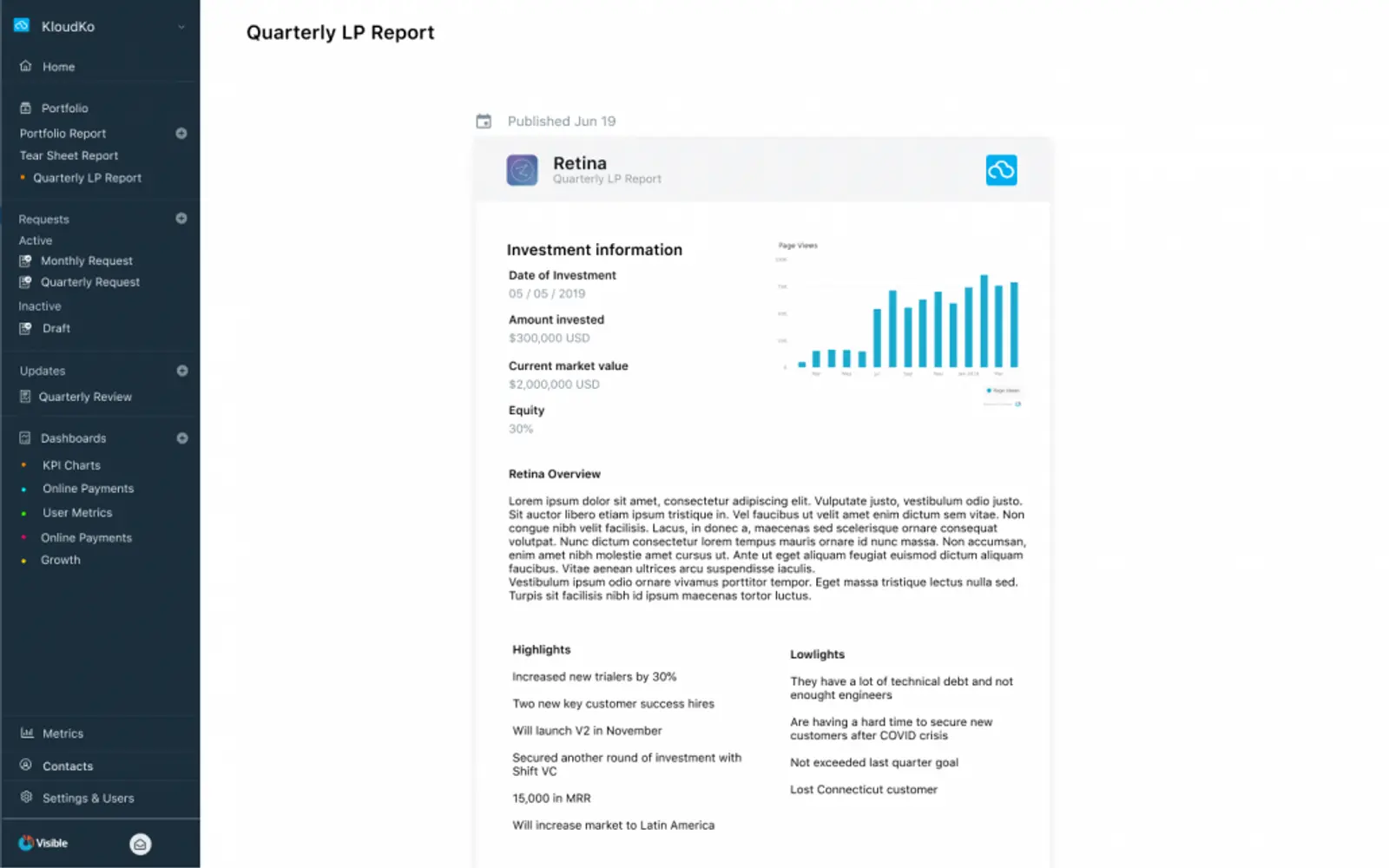1389x868 pixels.
Task: Click the Quarterly LP Report page title
Action: click(x=340, y=33)
